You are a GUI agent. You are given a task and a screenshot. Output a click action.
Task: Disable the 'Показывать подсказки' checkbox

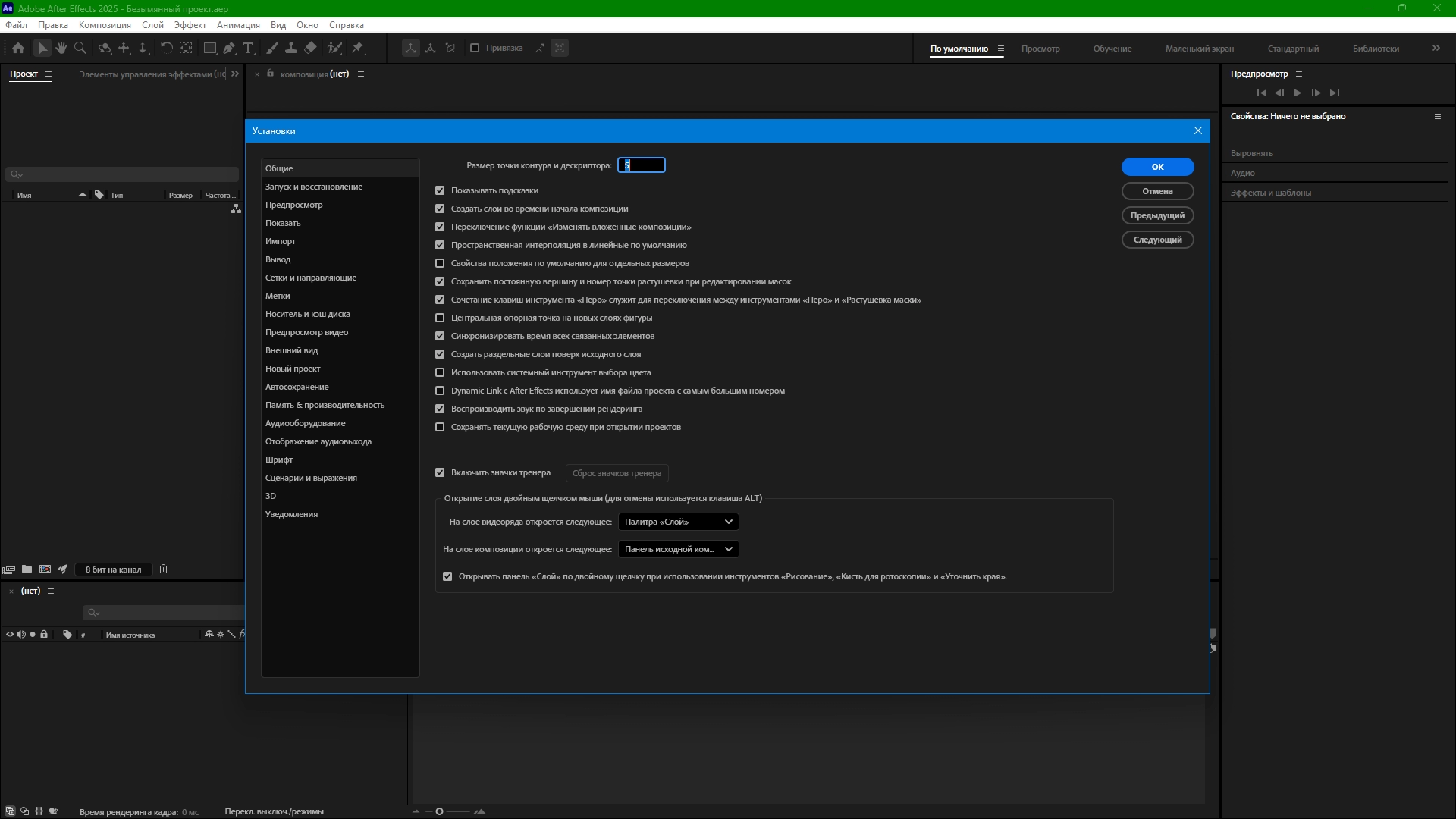pyautogui.click(x=440, y=190)
